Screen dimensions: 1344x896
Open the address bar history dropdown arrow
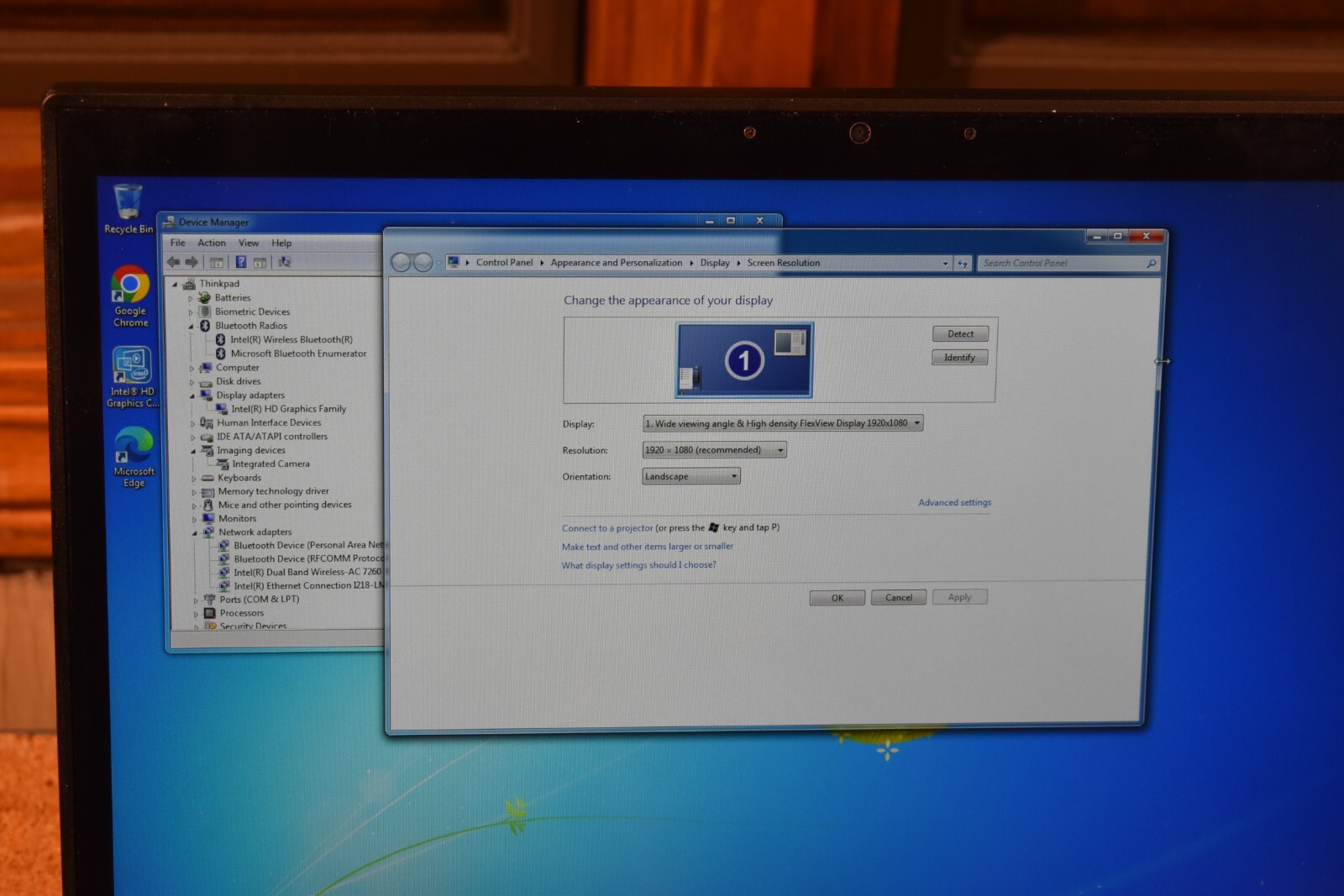click(945, 264)
